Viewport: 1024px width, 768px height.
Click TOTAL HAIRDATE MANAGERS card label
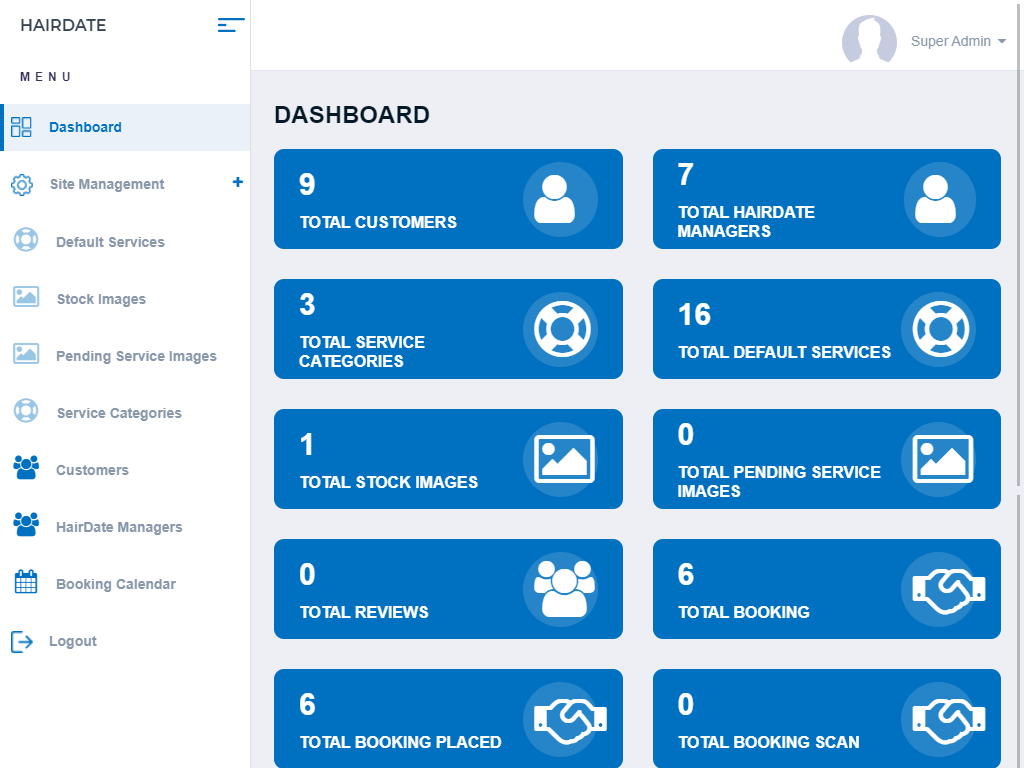point(746,221)
